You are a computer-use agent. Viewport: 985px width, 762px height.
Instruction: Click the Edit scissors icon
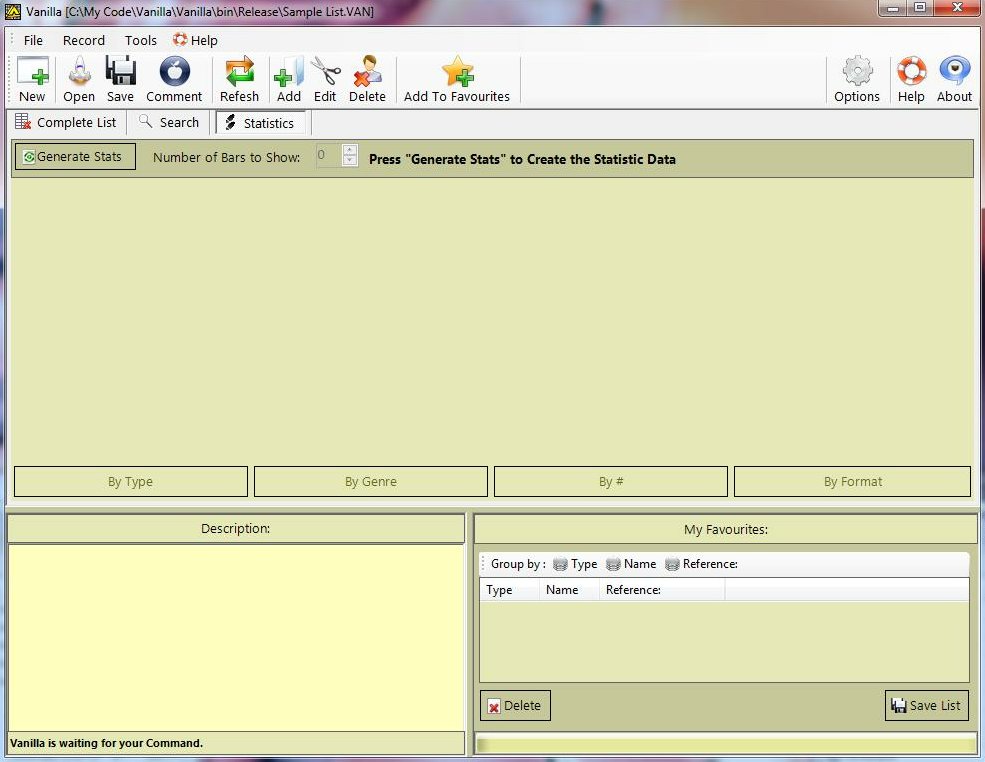(x=325, y=73)
